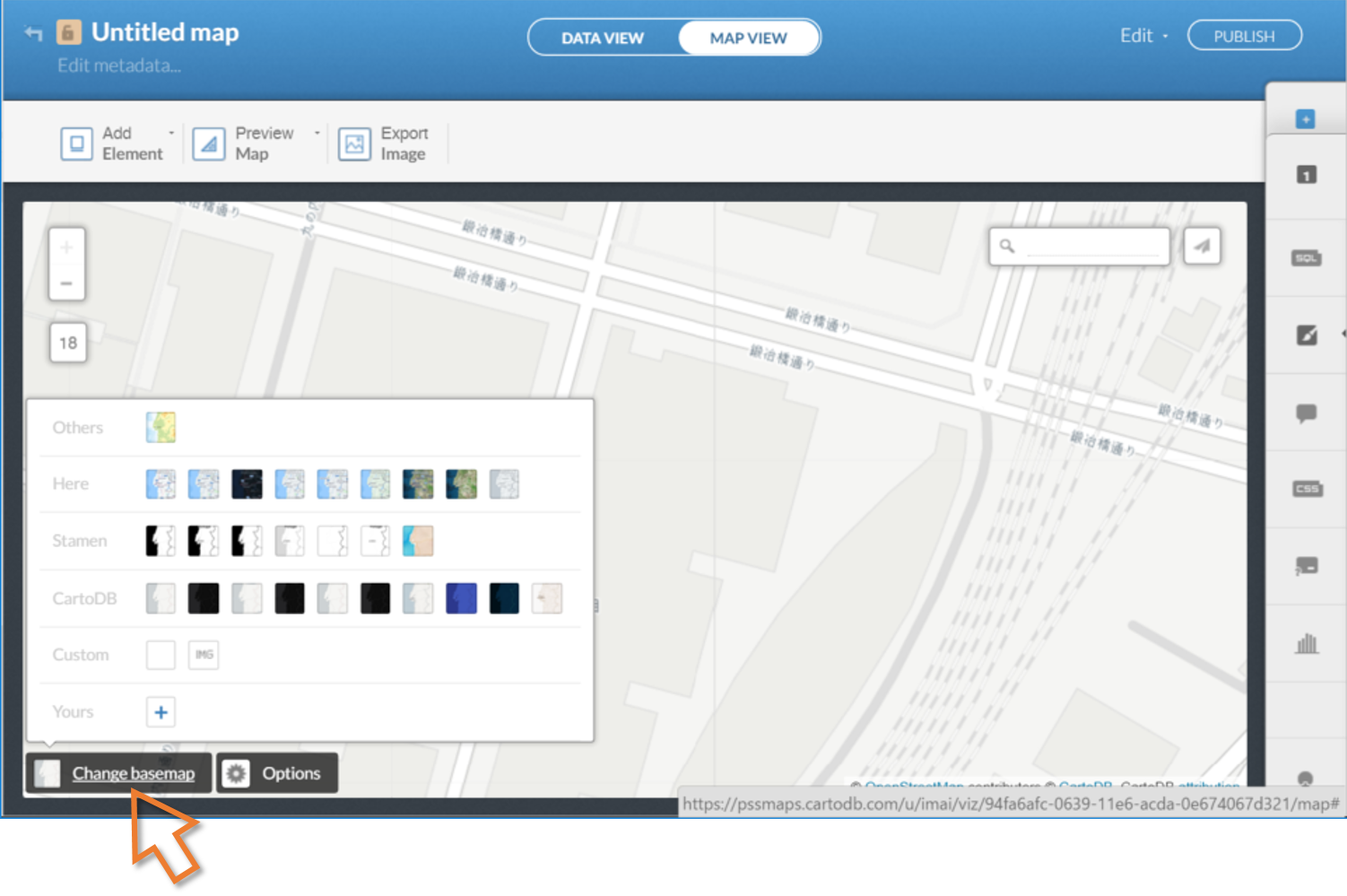Select the blue CartoDB basemap

click(461, 598)
